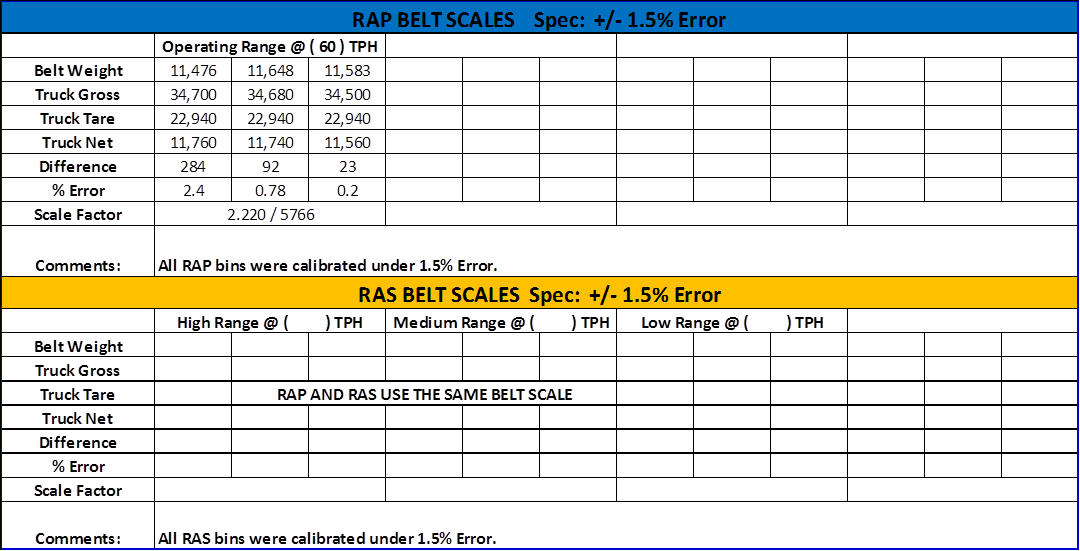Screen dimensions: 1080x551
Task: Click the % Error value 0.78
Action: pyautogui.click(x=270, y=191)
